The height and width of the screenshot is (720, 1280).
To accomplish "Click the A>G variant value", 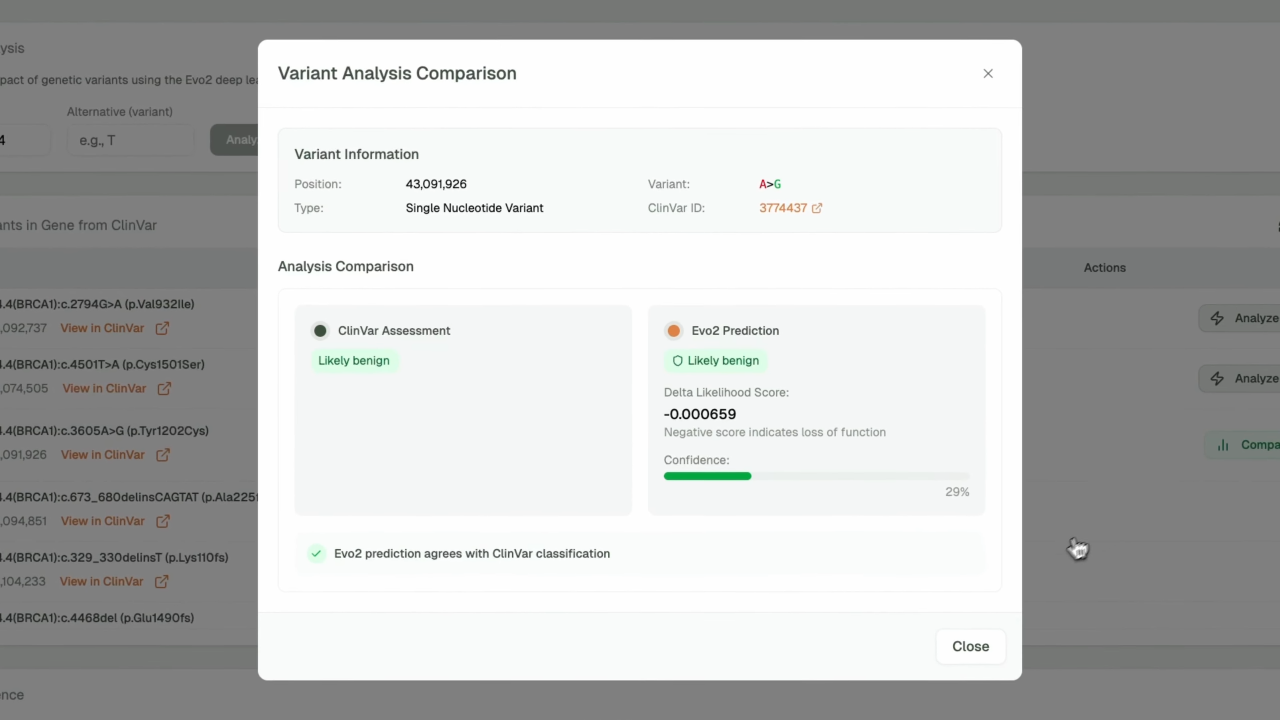I will click(x=770, y=184).
